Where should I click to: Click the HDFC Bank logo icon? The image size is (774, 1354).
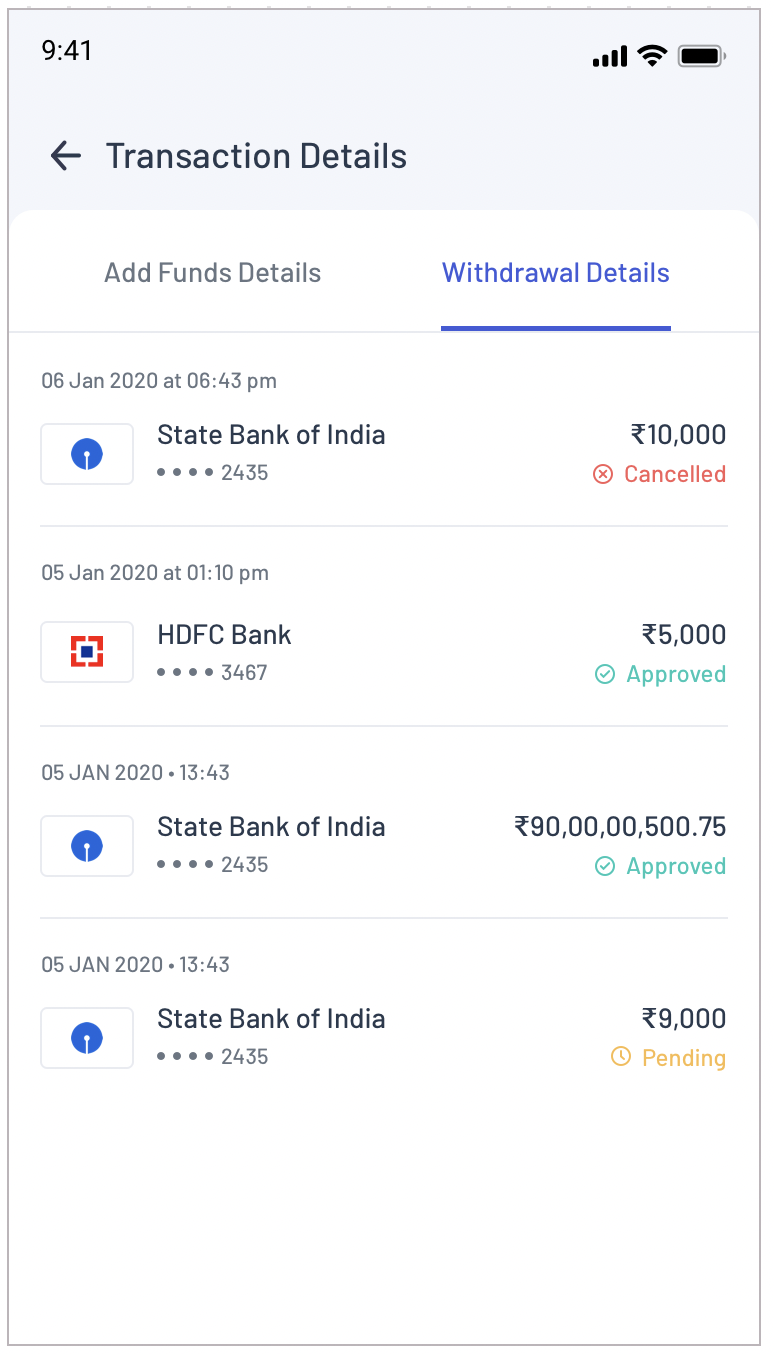(87, 652)
